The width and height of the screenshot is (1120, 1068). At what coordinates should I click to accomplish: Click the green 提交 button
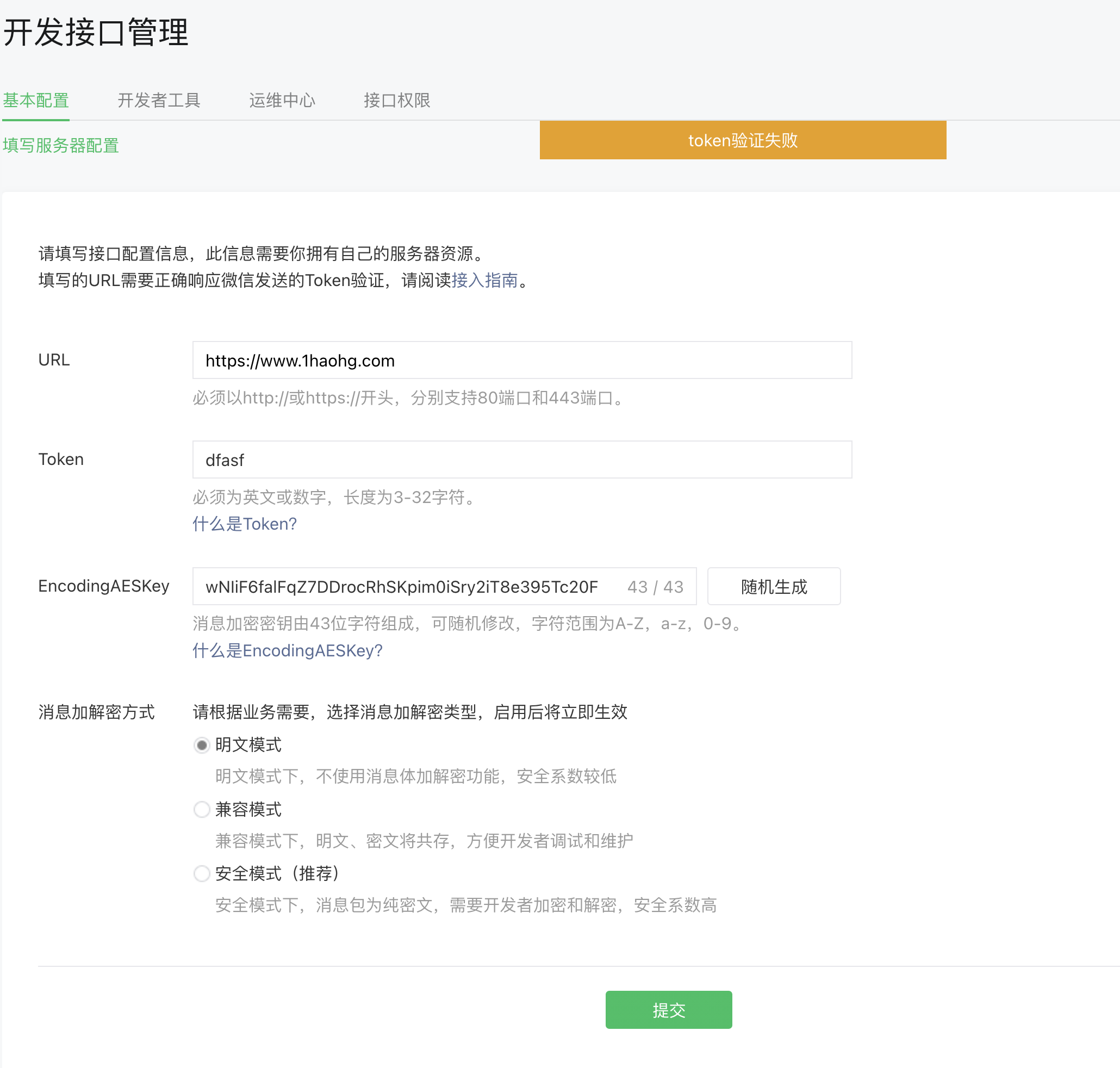click(668, 1009)
